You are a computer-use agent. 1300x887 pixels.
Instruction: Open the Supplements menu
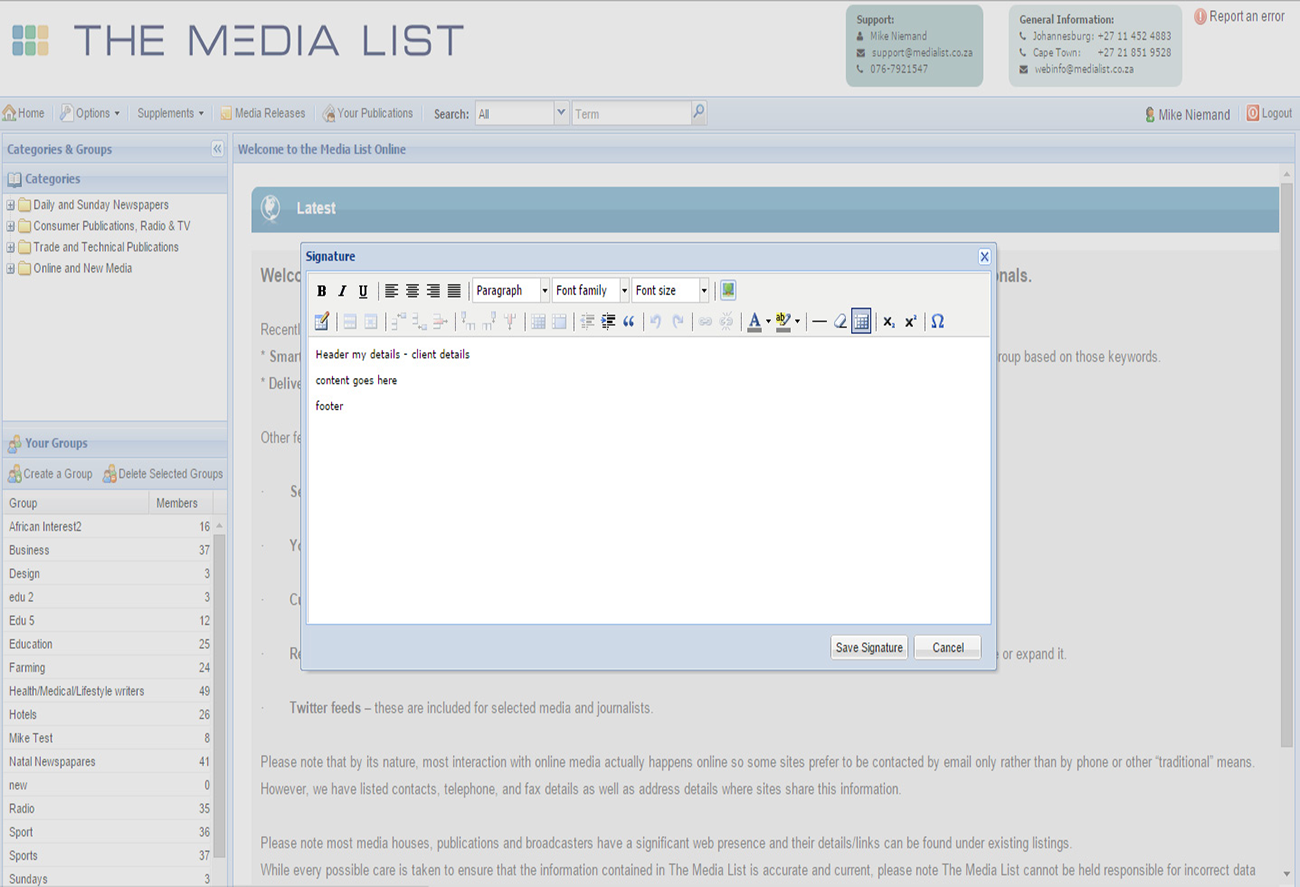click(169, 112)
